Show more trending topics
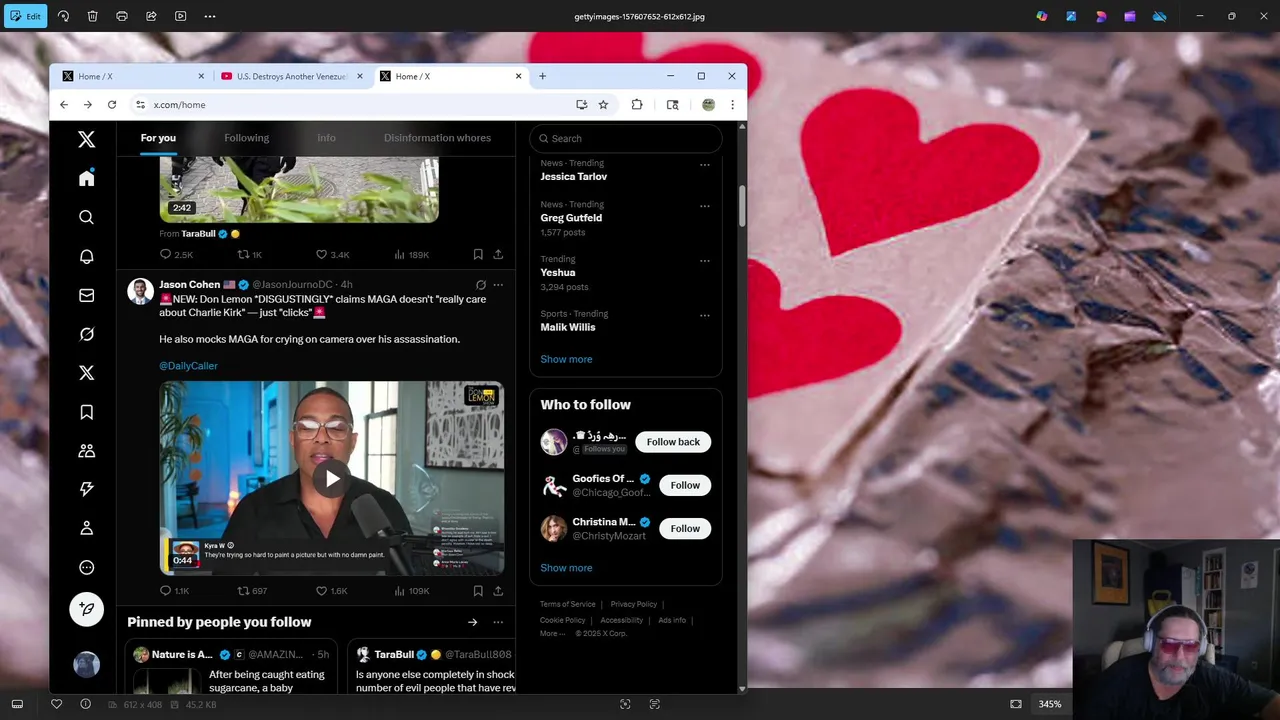 coord(566,359)
